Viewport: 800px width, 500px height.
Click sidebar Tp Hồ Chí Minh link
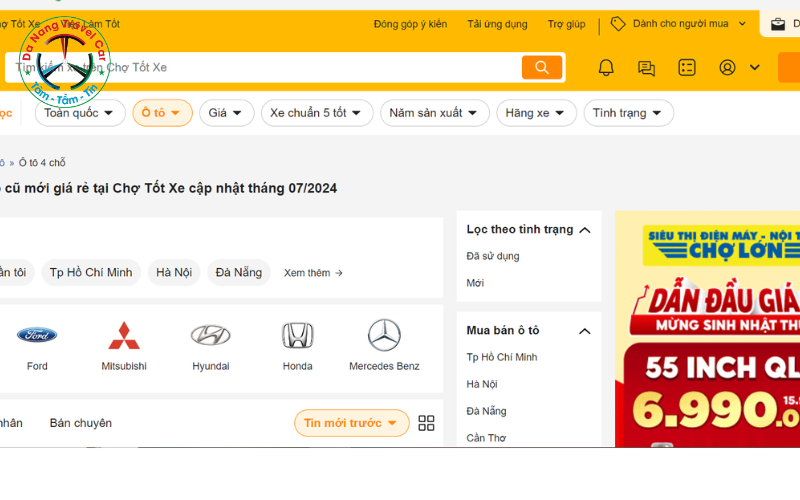[502, 357]
